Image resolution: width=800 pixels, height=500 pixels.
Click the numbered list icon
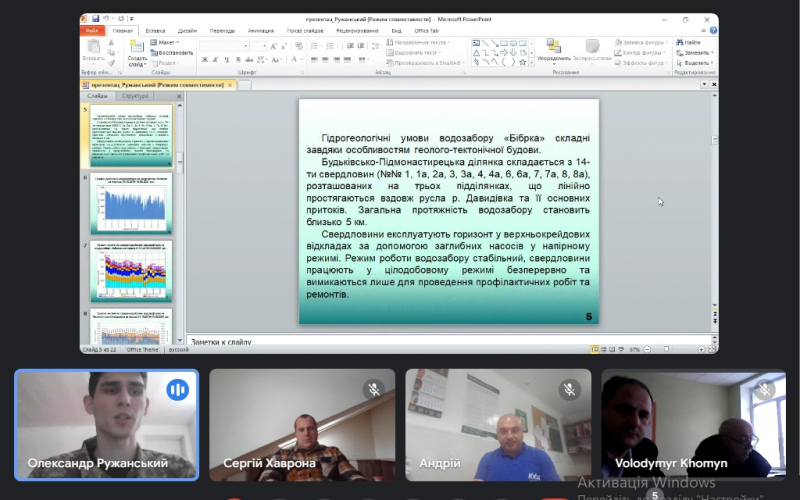(330, 46)
